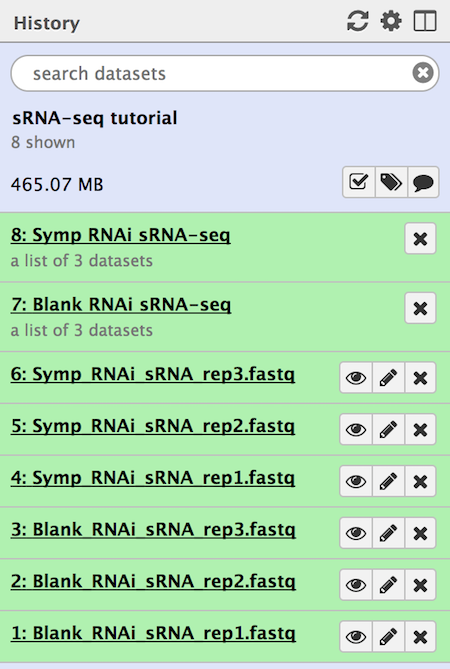Image resolution: width=450 pixels, height=669 pixels.
Task: View data of Blank_RNAi_sRNA_rep3.fastq
Action: point(356,533)
